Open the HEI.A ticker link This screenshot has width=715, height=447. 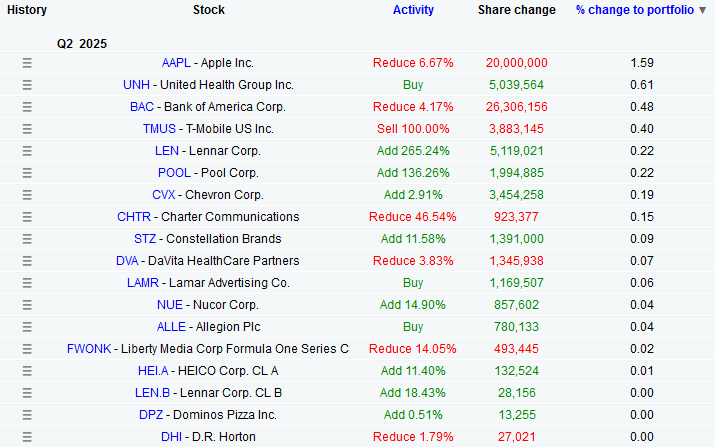(x=153, y=371)
